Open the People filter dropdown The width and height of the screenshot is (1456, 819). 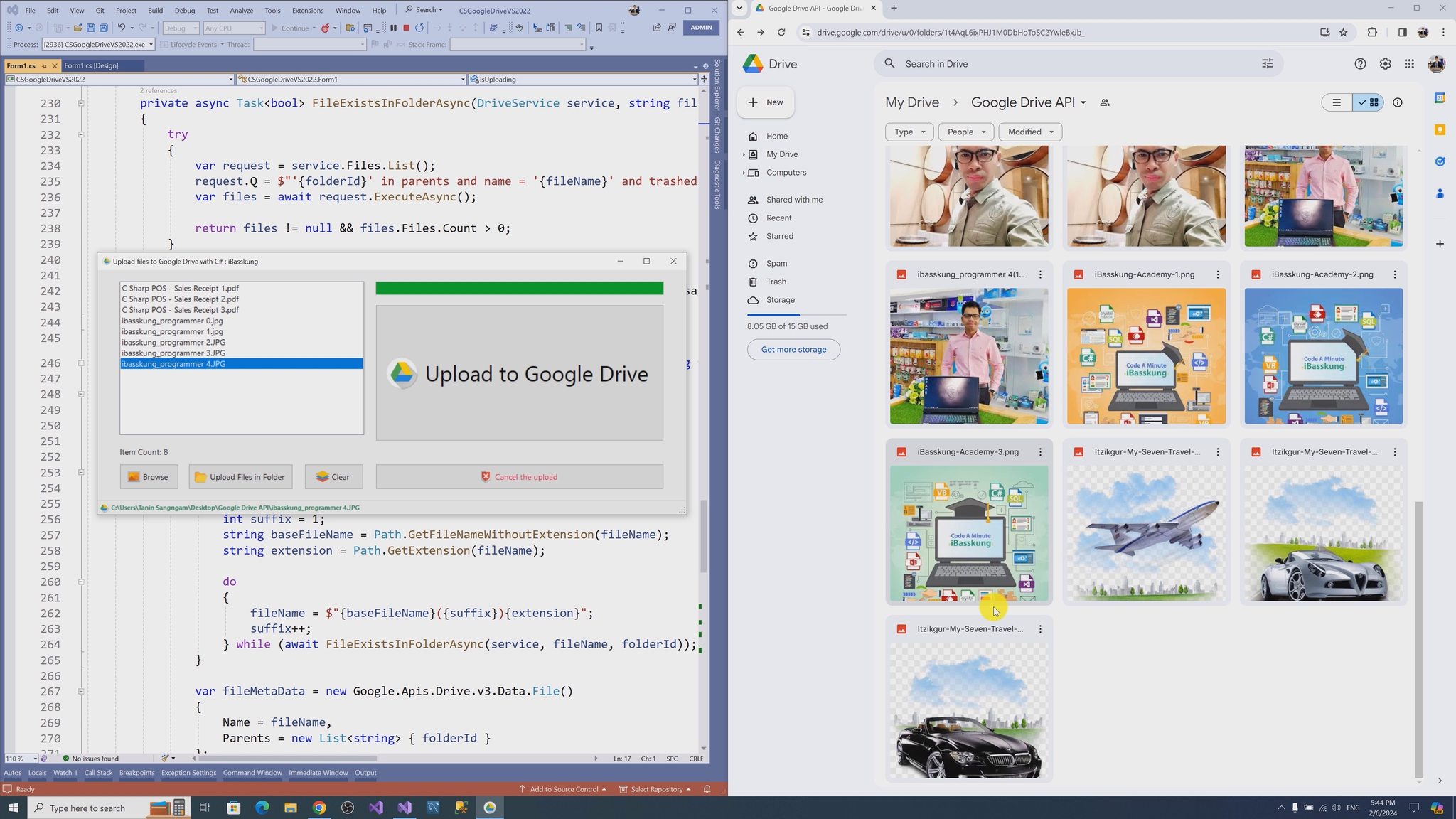tap(965, 132)
